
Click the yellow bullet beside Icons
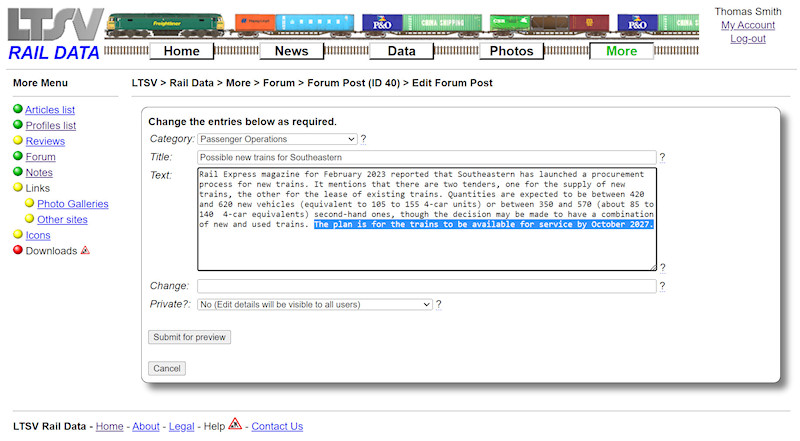click(18, 234)
